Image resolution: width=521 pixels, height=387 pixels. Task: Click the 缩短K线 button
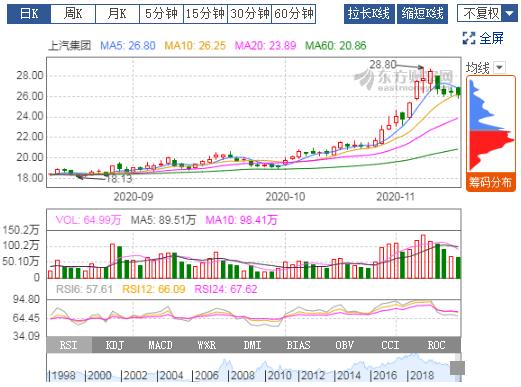(x=422, y=14)
